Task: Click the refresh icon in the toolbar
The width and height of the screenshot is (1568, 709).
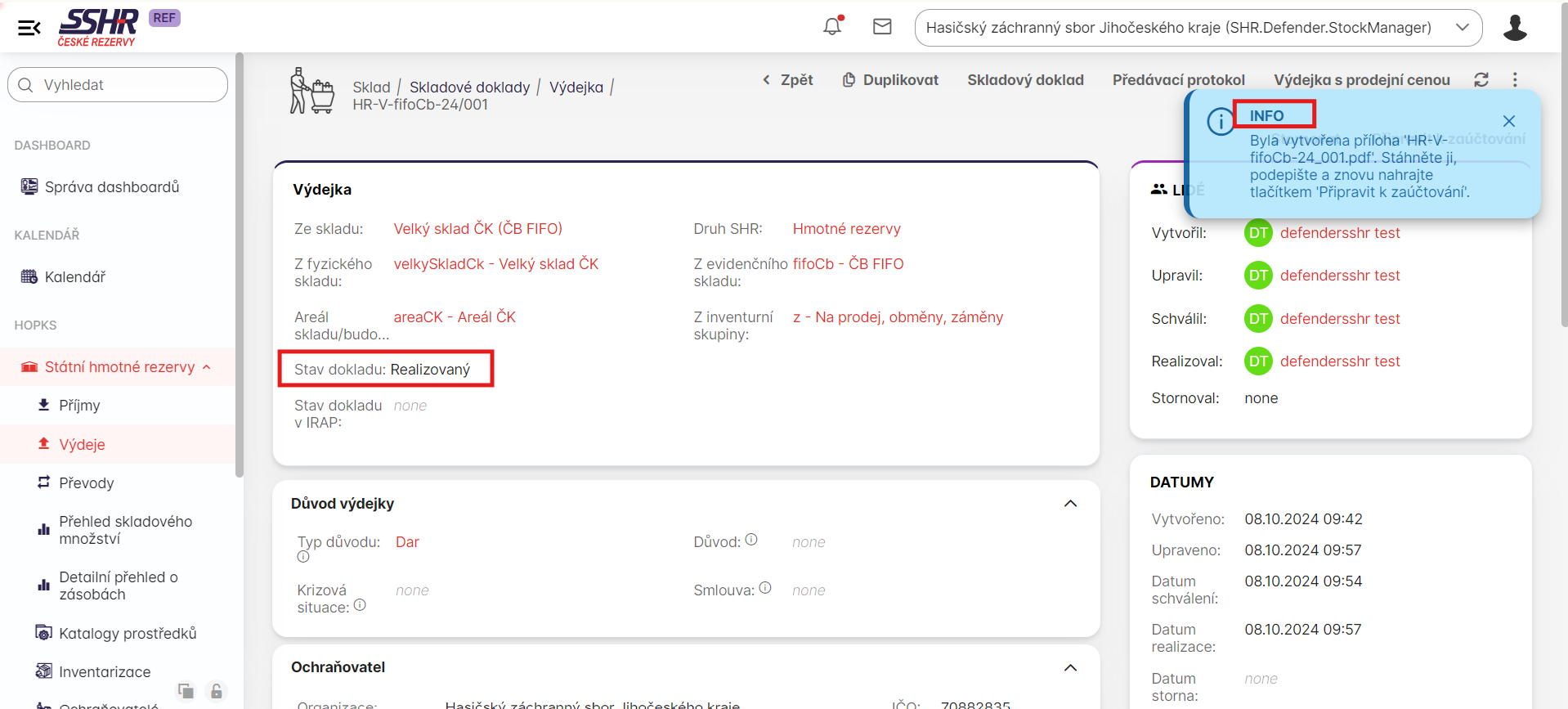Action: click(1481, 80)
